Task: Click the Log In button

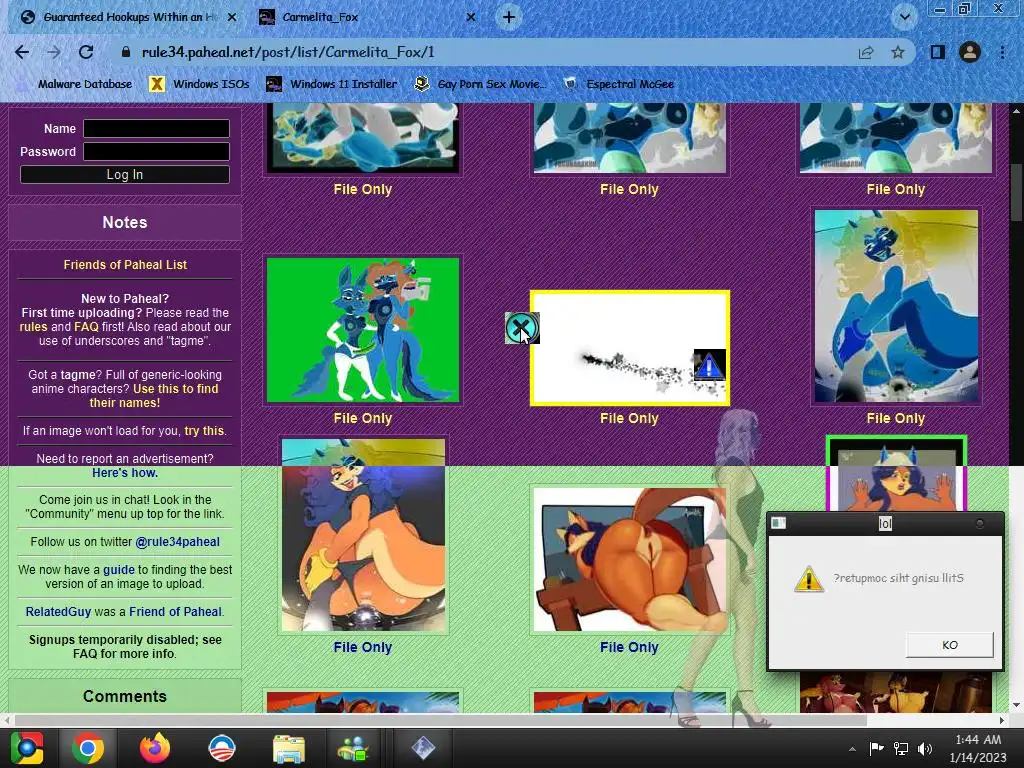Action: pyautogui.click(x=125, y=174)
